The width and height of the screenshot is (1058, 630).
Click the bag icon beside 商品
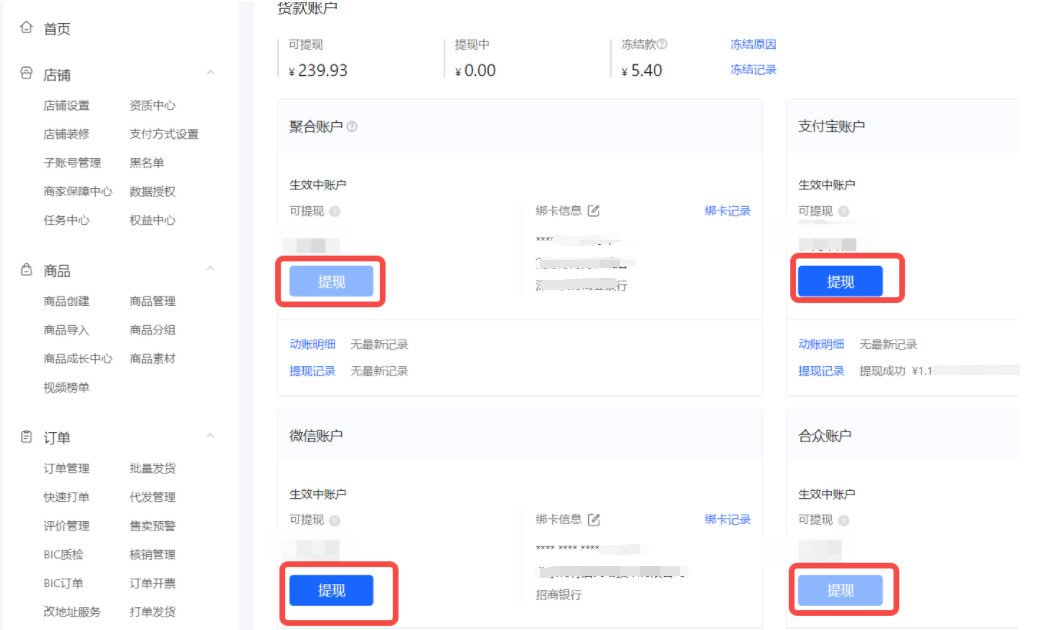(x=27, y=270)
